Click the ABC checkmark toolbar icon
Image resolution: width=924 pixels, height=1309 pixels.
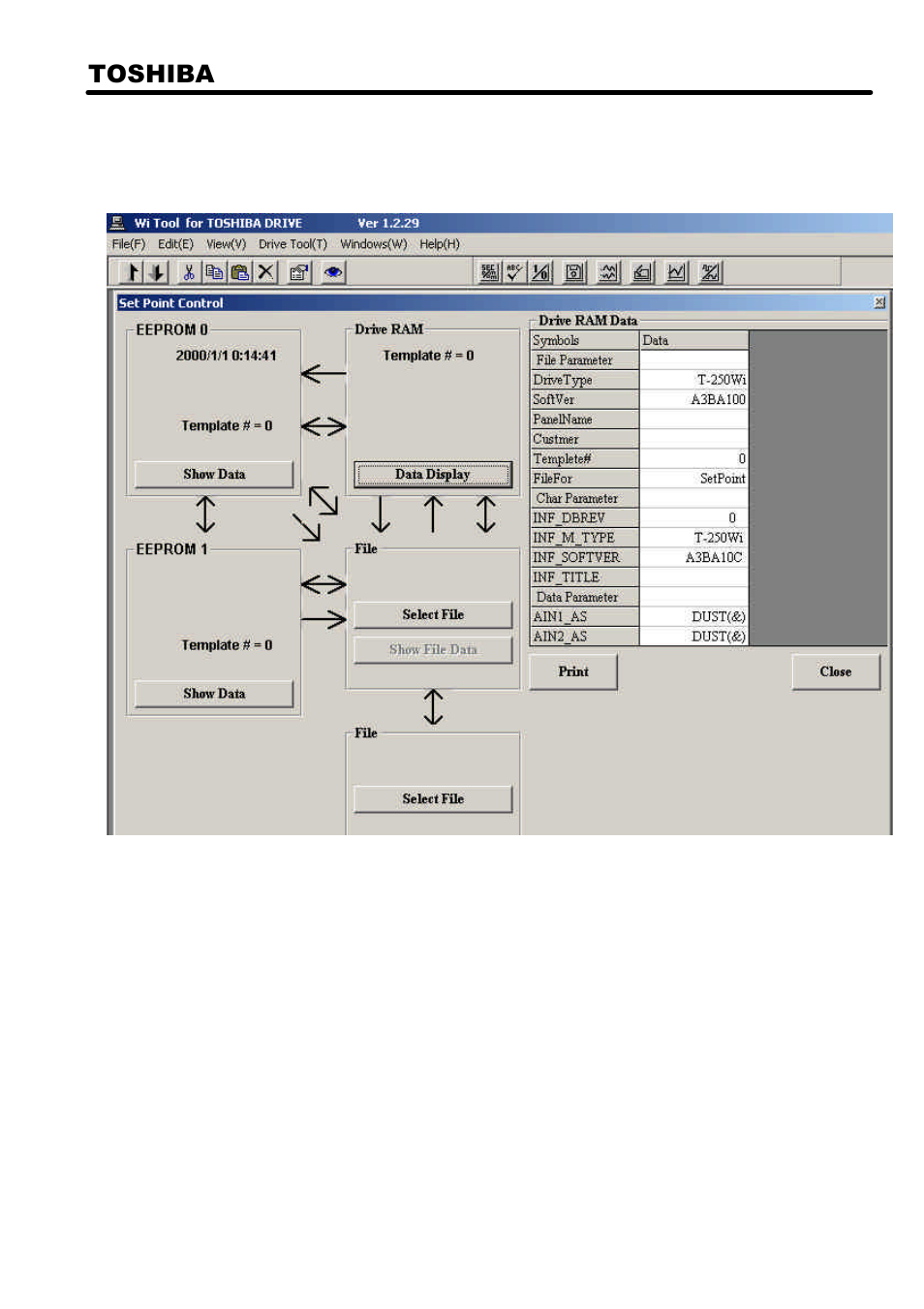click(514, 272)
